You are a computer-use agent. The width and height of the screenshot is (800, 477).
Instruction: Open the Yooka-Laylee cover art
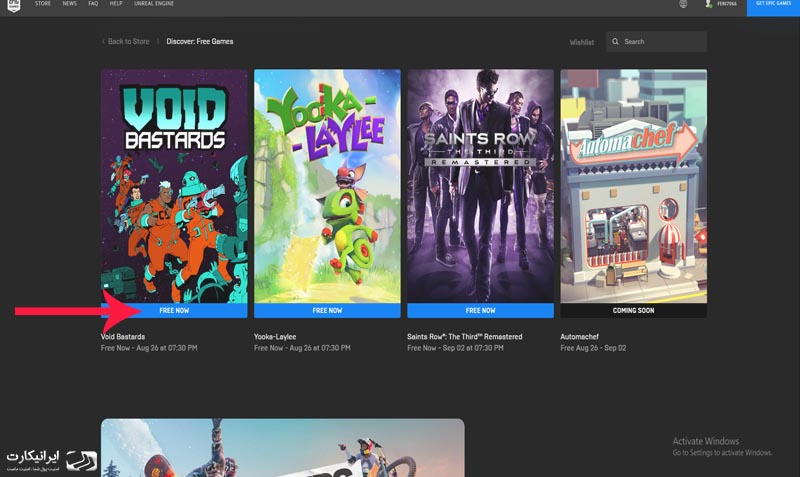click(x=327, y=186)
